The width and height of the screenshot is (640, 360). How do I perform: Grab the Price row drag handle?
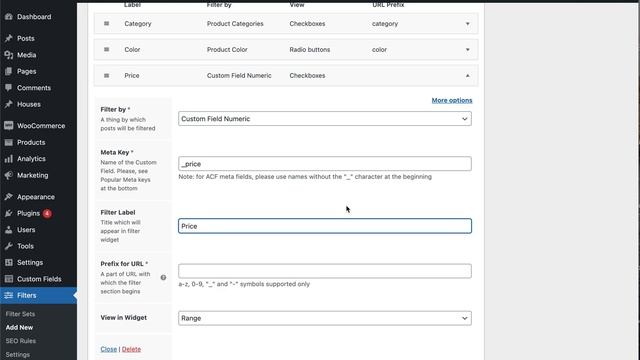pyautogui.click(x=107, y=76)
